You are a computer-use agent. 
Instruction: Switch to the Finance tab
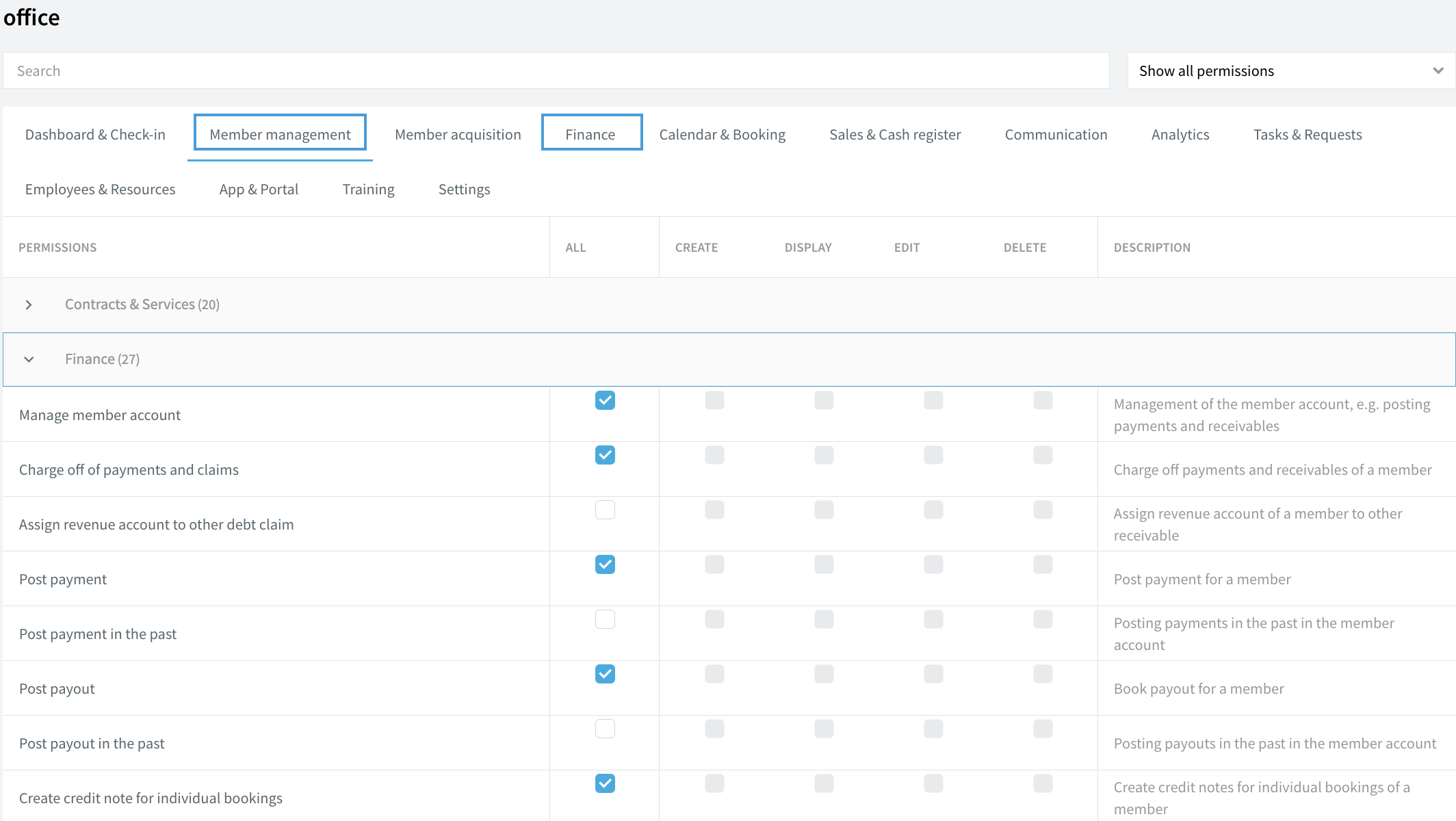coord(591,134)
